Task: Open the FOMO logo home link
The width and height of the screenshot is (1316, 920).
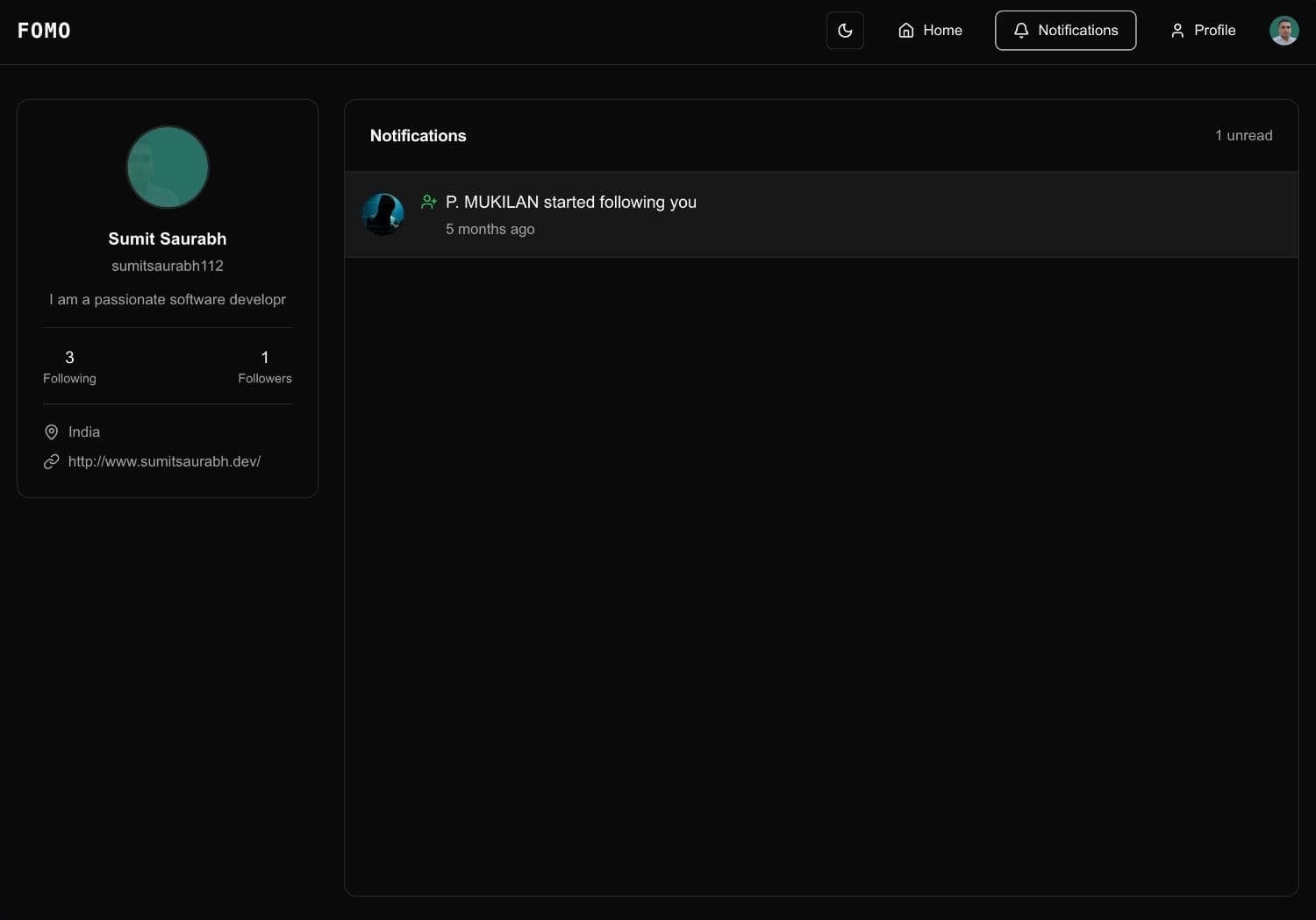Action: coord(44,31)
